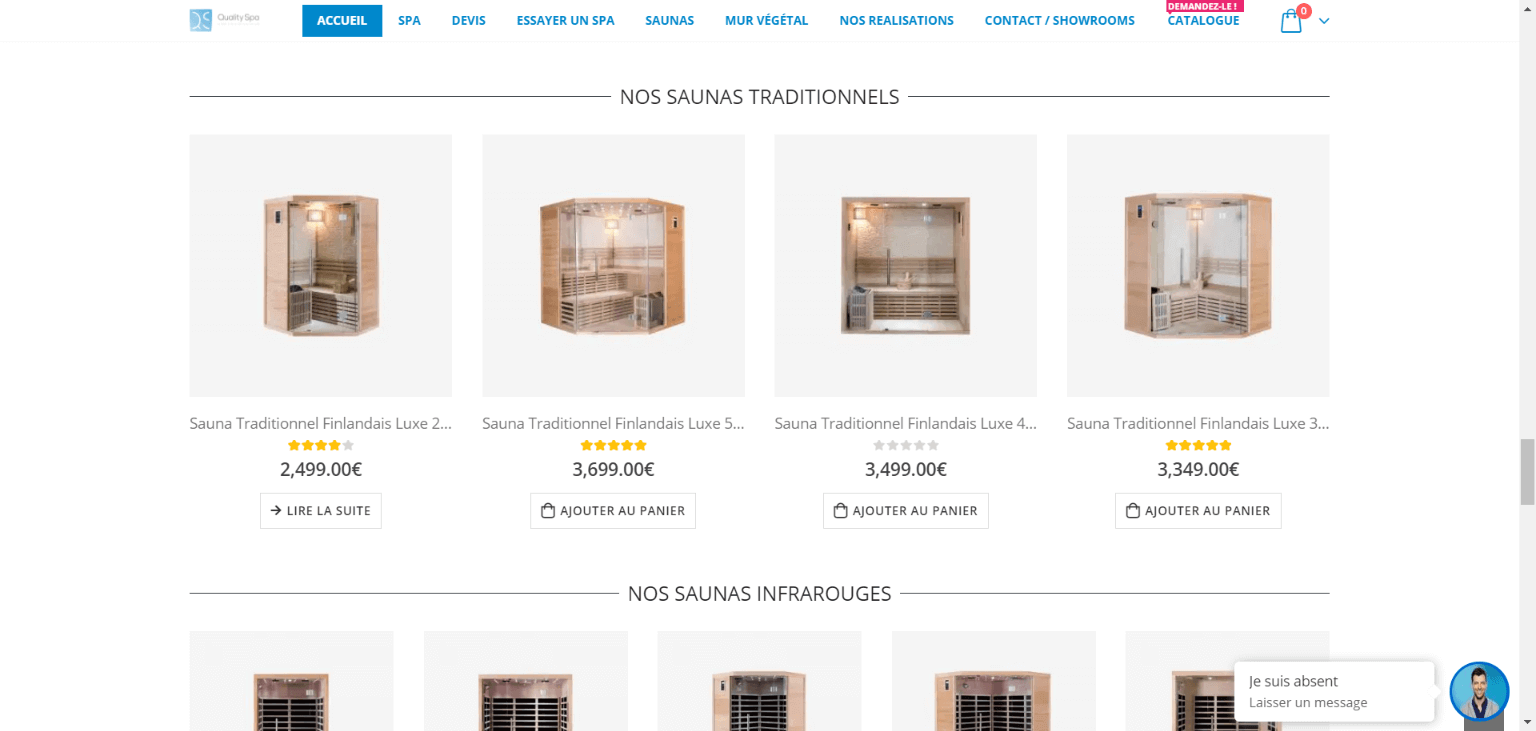Click empty star rating of Luxe 4 sauna

click(906, 446)
